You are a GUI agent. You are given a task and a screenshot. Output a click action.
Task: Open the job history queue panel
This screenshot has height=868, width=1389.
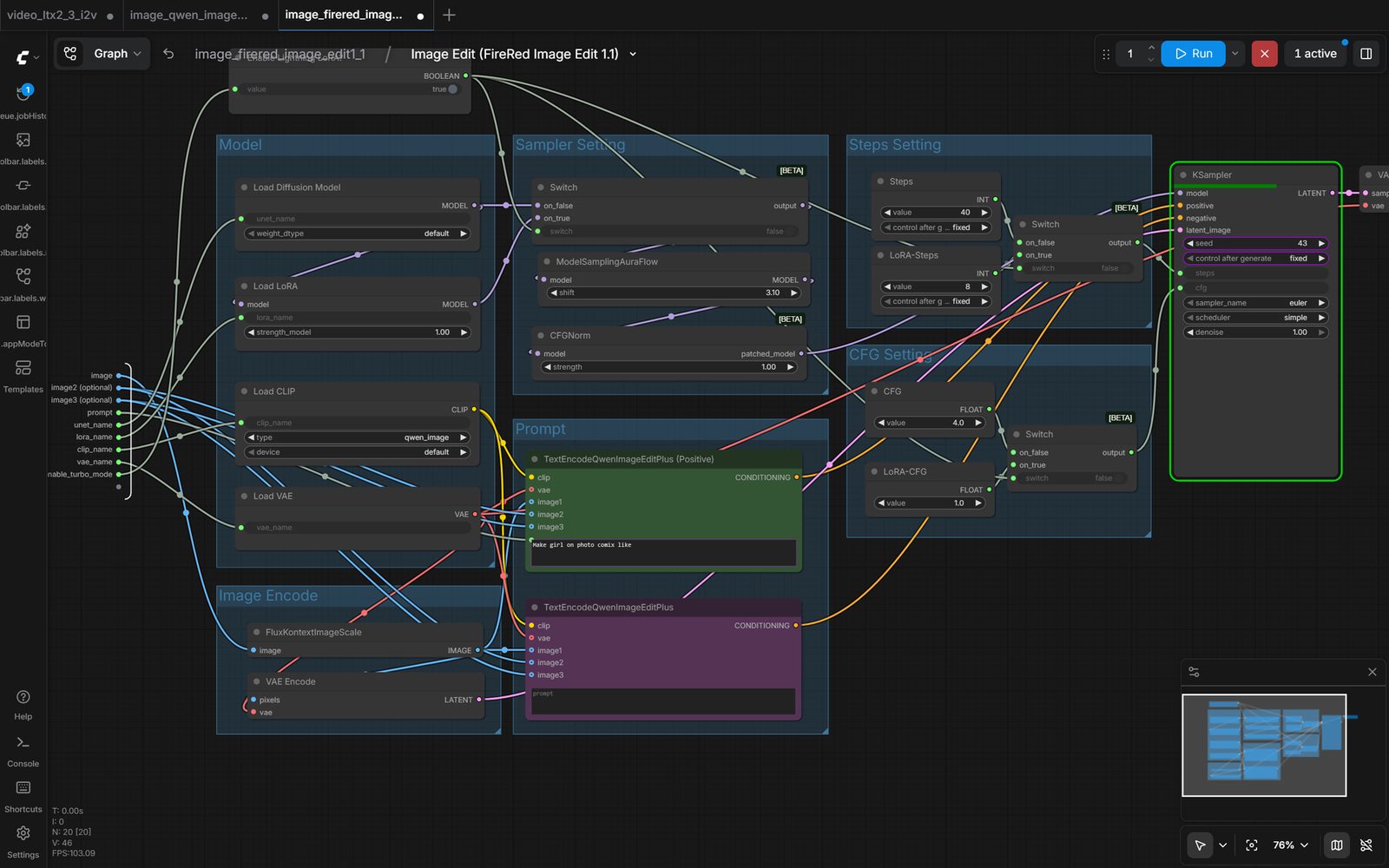[x=23, y=94]
